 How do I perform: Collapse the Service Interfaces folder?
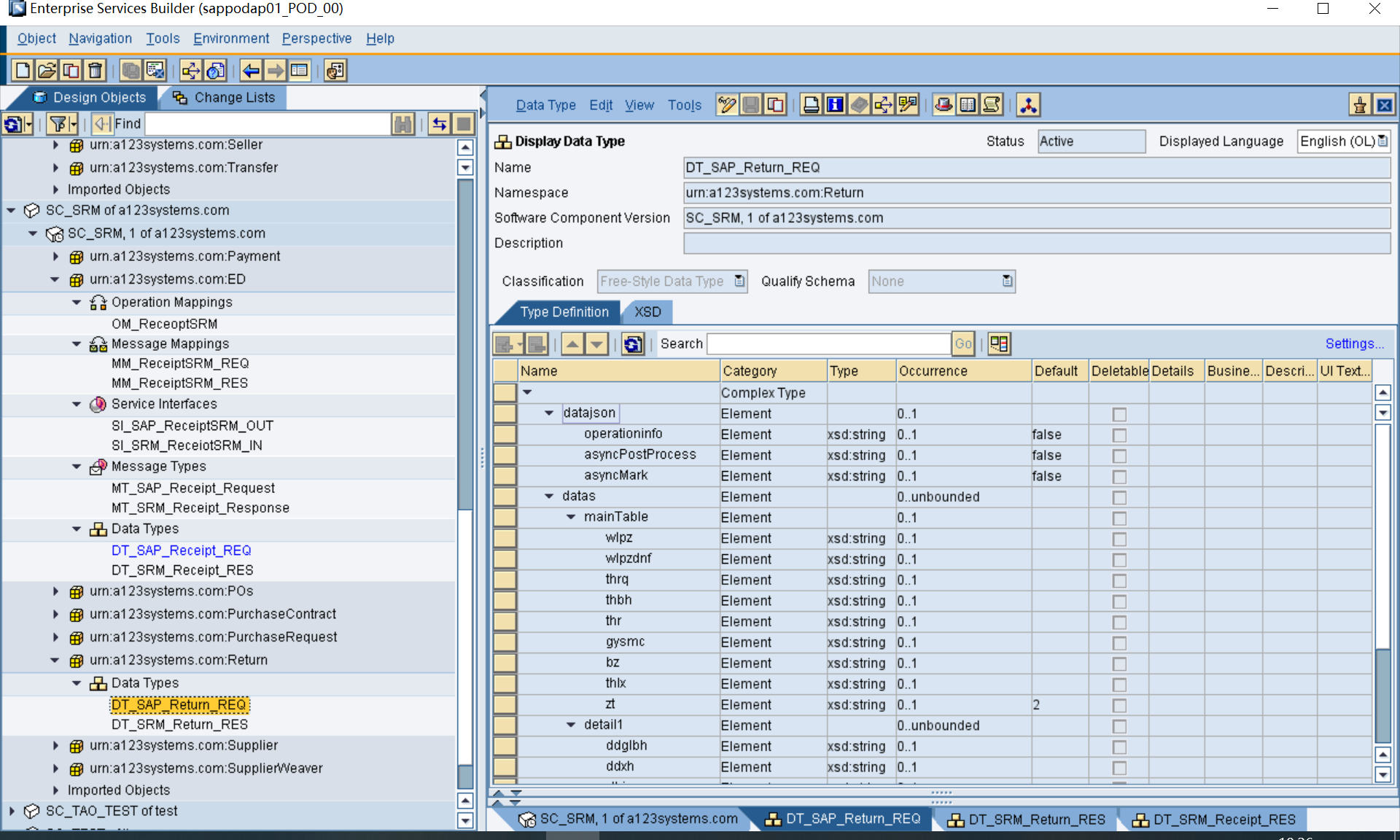coord(77,404)
